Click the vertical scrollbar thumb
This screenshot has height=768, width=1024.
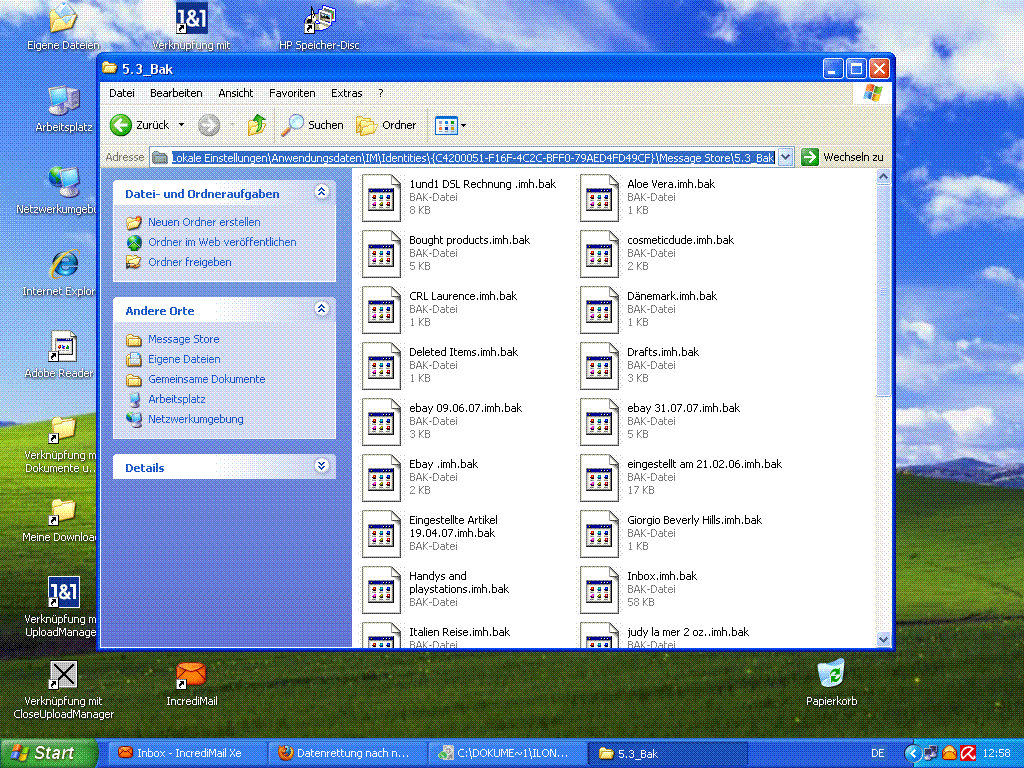[x=883, y=291]
